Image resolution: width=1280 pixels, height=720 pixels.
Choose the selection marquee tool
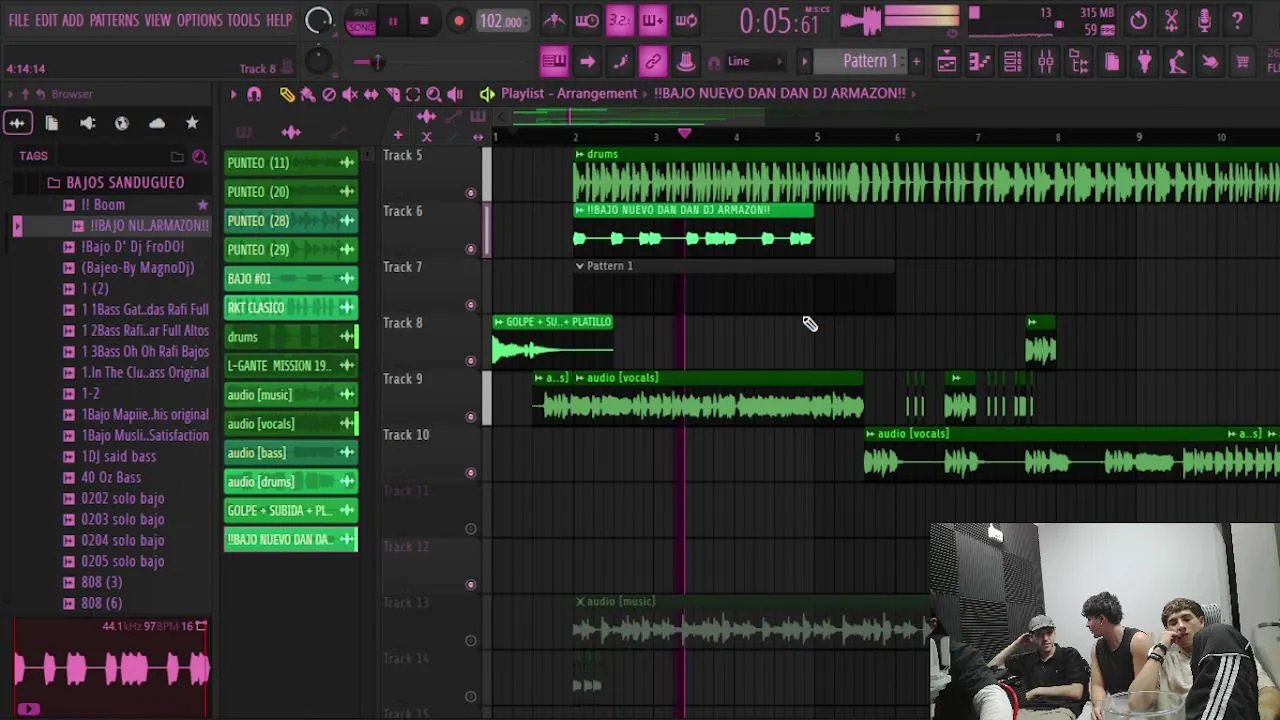click(x=413, y=94)
